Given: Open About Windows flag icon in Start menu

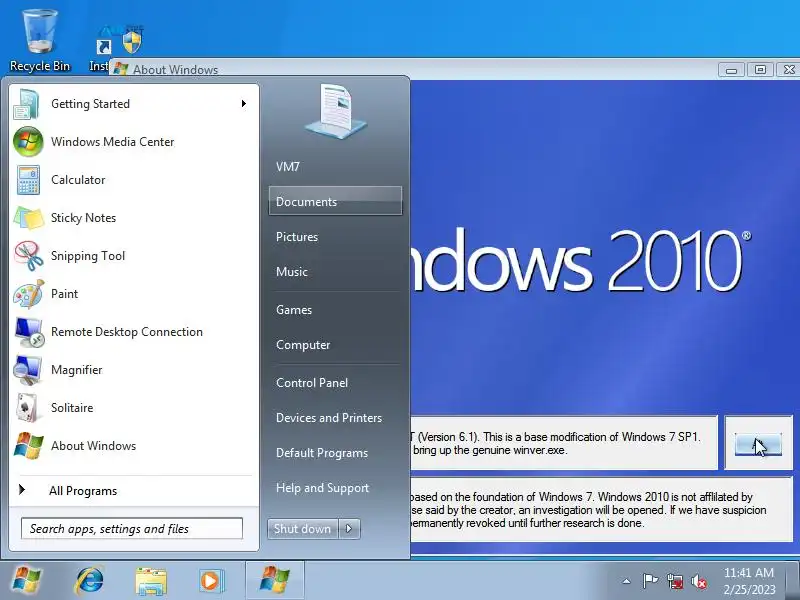Looking at the screenshot, I should [28, 445].
